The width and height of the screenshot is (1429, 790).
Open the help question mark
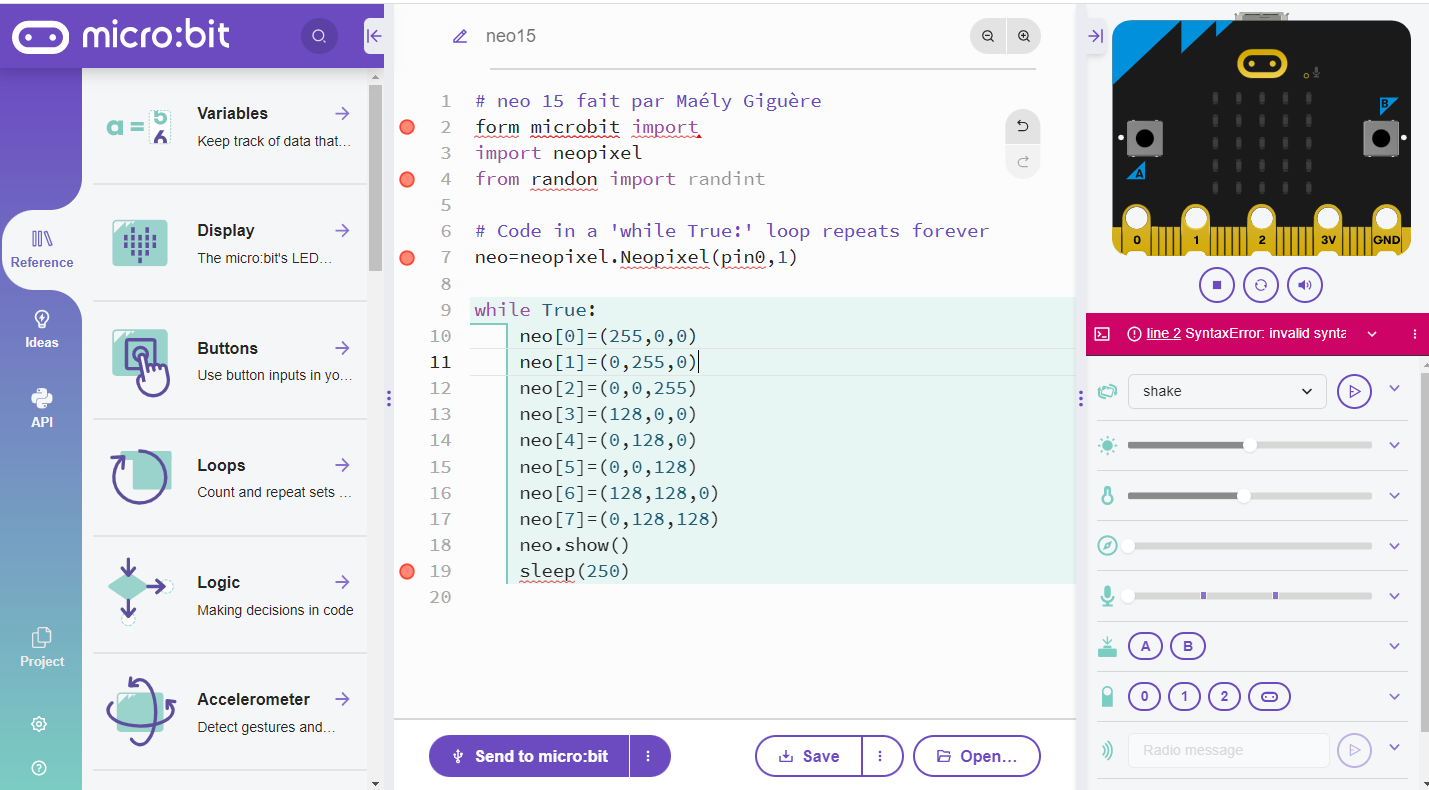click(x=40, y=768)
